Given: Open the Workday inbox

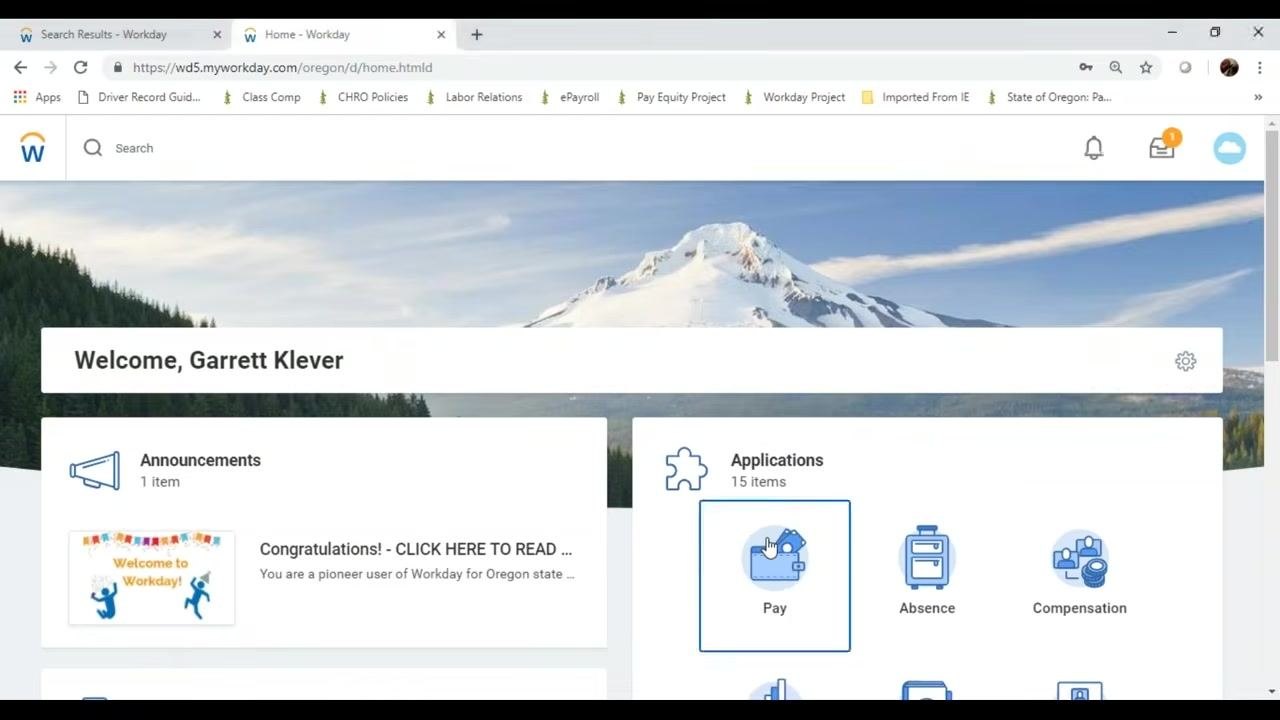Looking at the screenshot, I should 1162,147.
